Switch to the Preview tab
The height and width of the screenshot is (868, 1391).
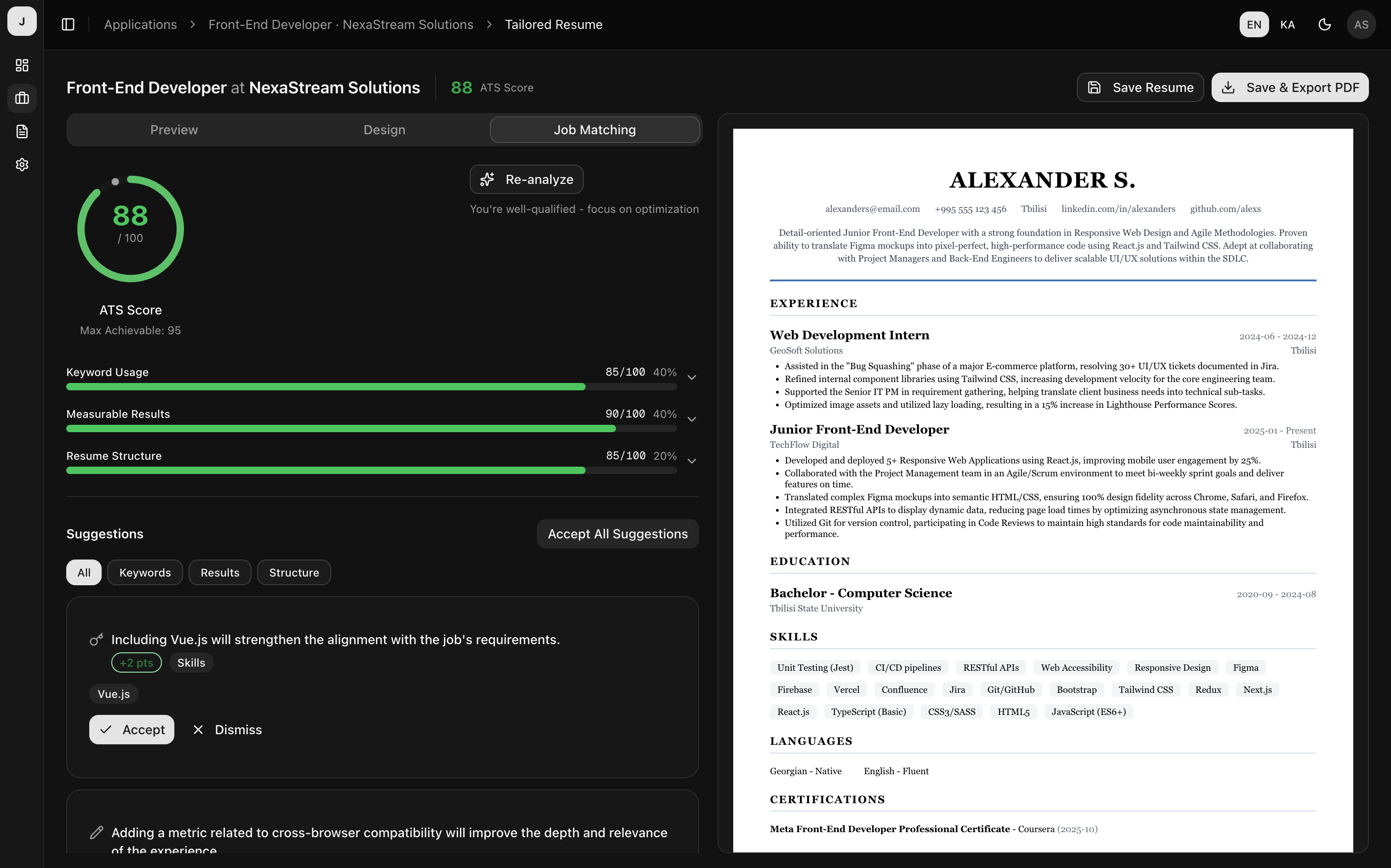[174, 130]
